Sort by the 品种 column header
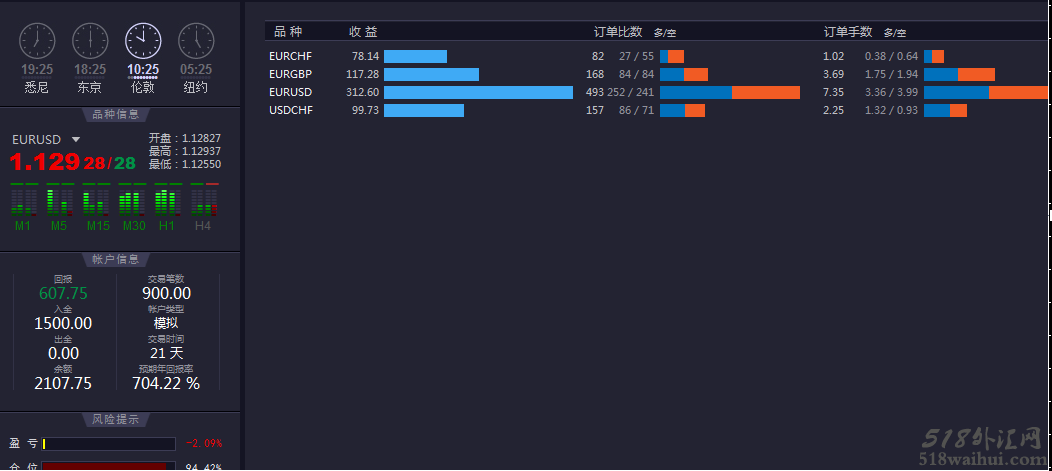 (x=288, y=32)
